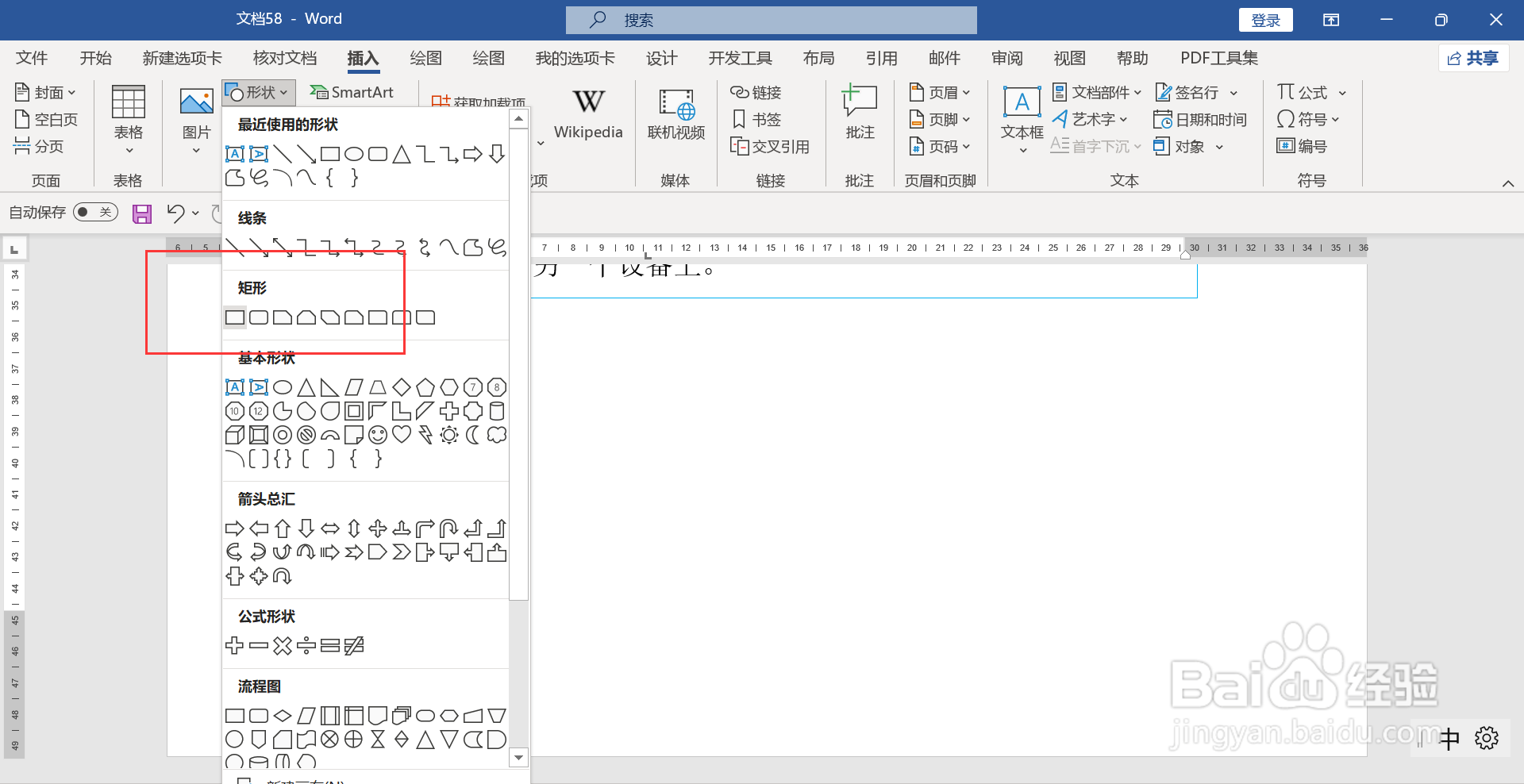Click the shapes list scroll-down arrow
The width and height of the screenshot is (1524, 784).
(x=518, y=758)
